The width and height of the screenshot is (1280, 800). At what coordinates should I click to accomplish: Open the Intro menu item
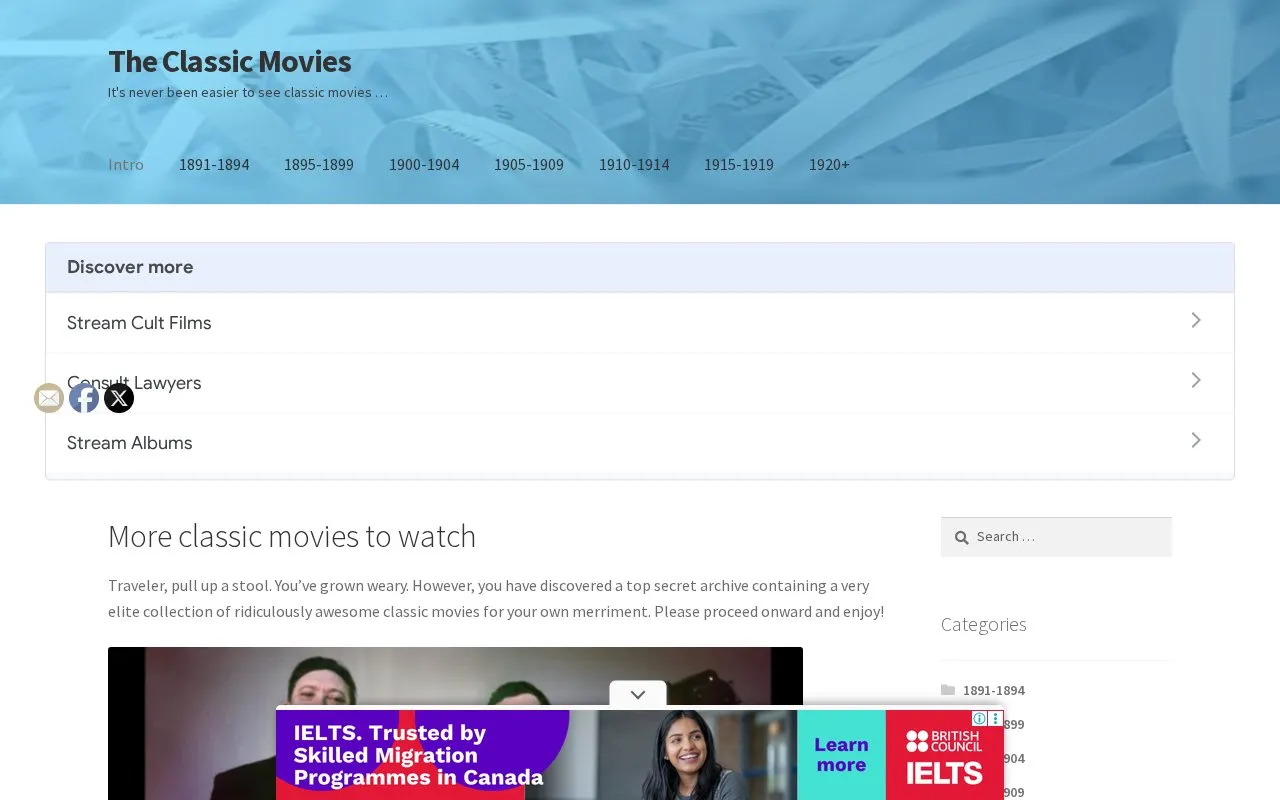click(126, 165)
